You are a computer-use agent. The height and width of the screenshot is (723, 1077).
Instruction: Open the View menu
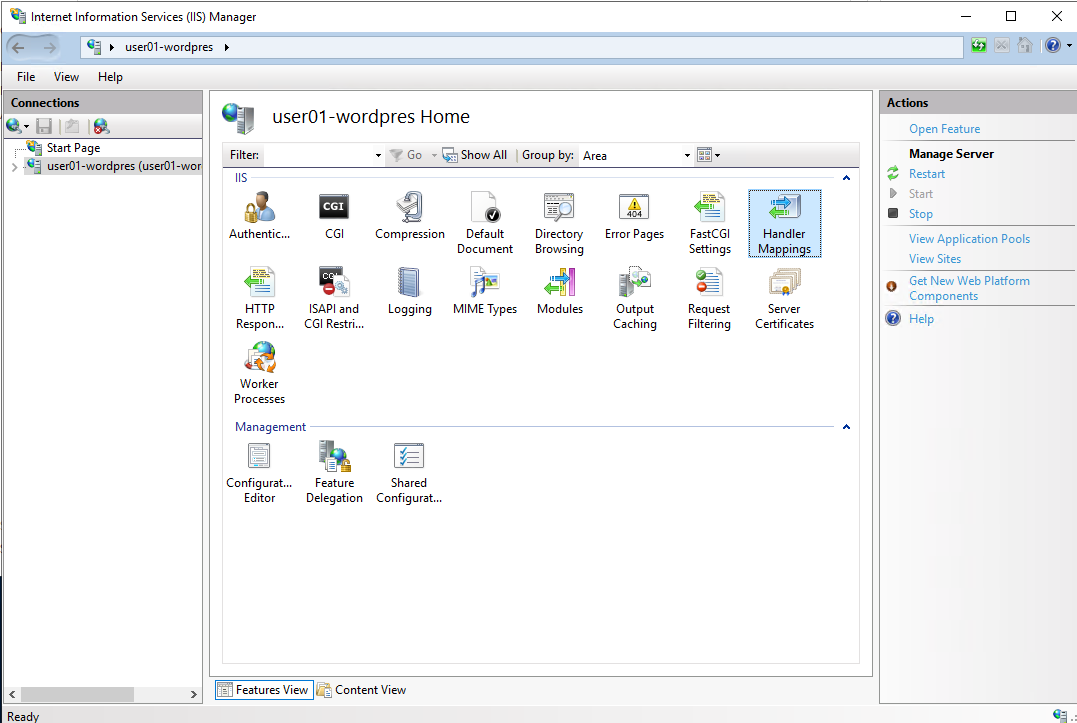(67, 77)
